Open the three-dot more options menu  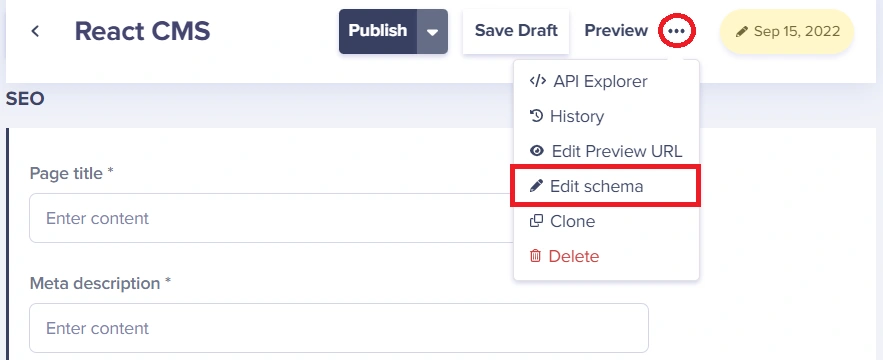[x=676, y=31]
